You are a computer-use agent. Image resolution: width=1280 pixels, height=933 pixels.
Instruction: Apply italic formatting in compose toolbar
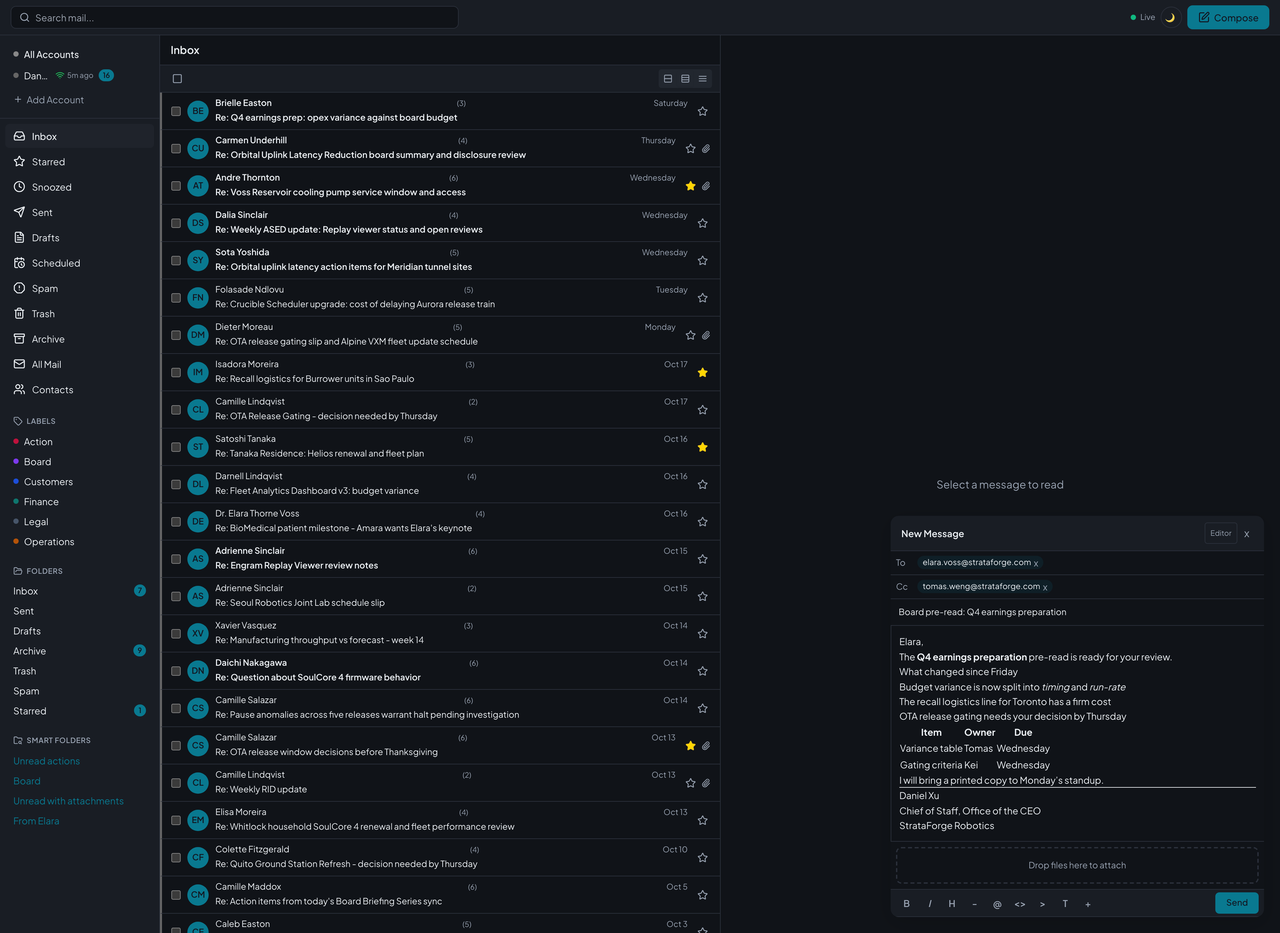click(930, 904)
